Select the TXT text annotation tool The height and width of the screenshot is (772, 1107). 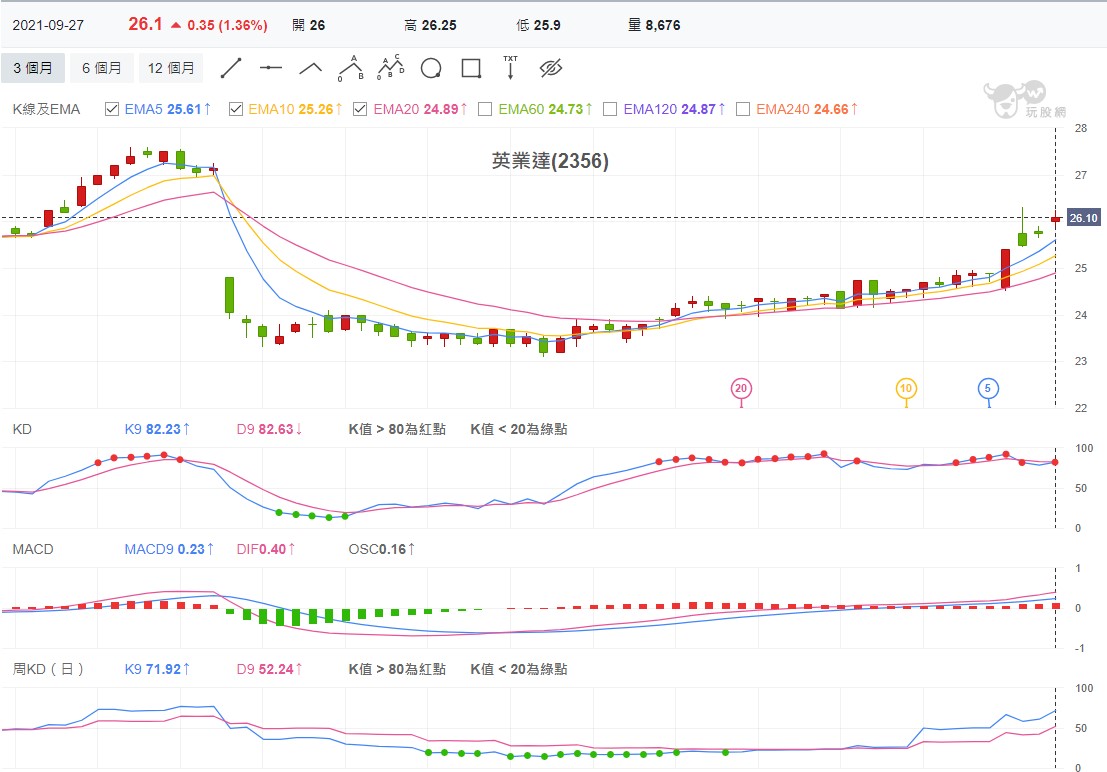(x=510, y=68)
